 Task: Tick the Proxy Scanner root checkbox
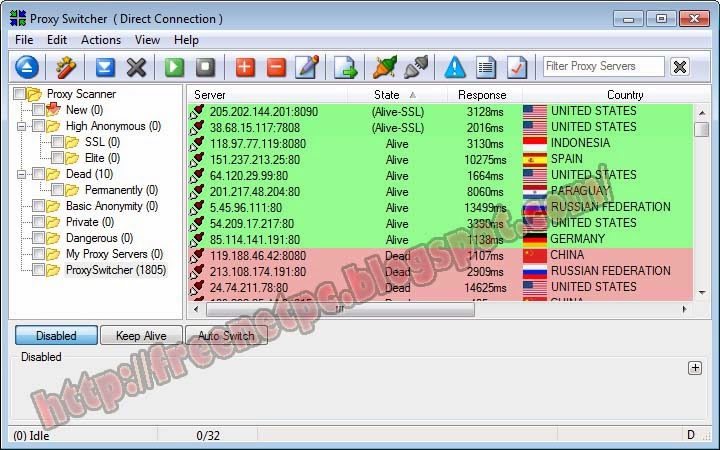(x=19, y=94)
